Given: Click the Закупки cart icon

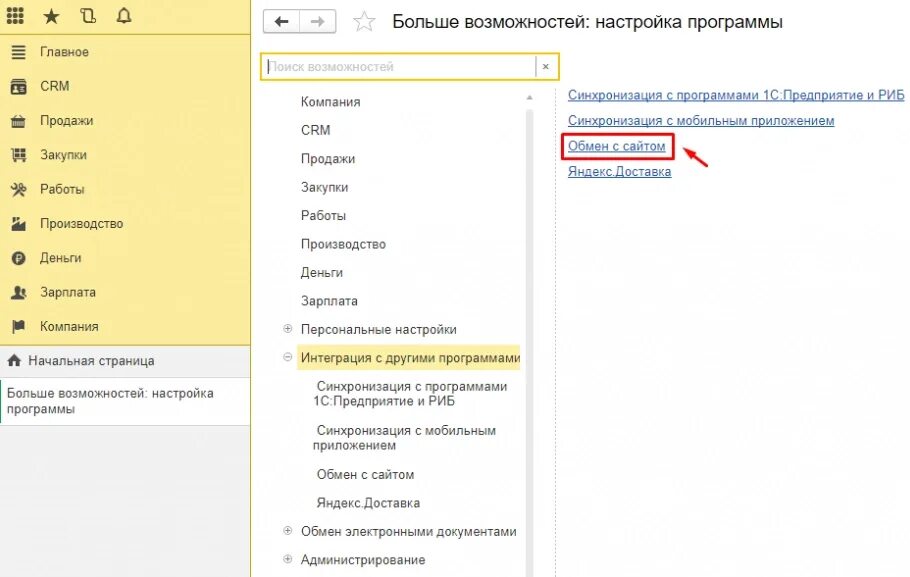Looking at the screenshot, I should 19,155.
